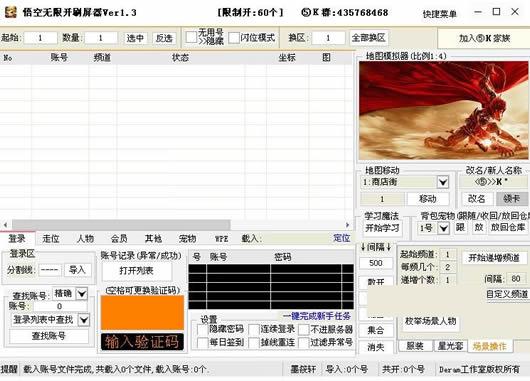Toggle the 隐藏密码 checkbox
The image size is (530, 381).
(x=202, y=329)
